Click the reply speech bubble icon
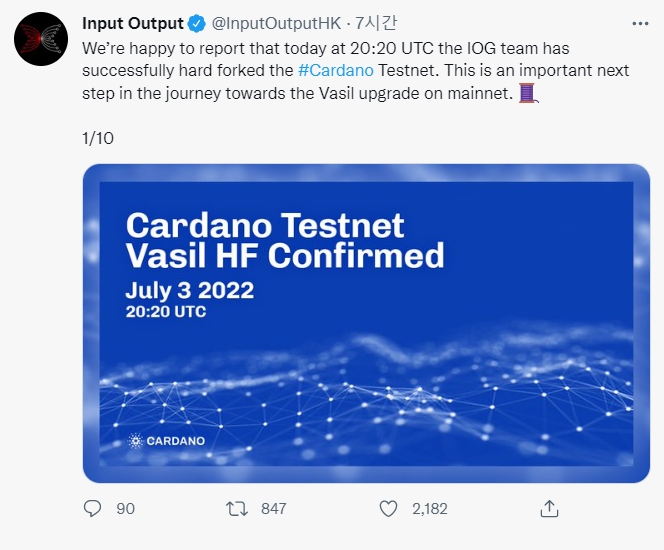The width and height of the screenshot is (664, 550). coord(93,509)
